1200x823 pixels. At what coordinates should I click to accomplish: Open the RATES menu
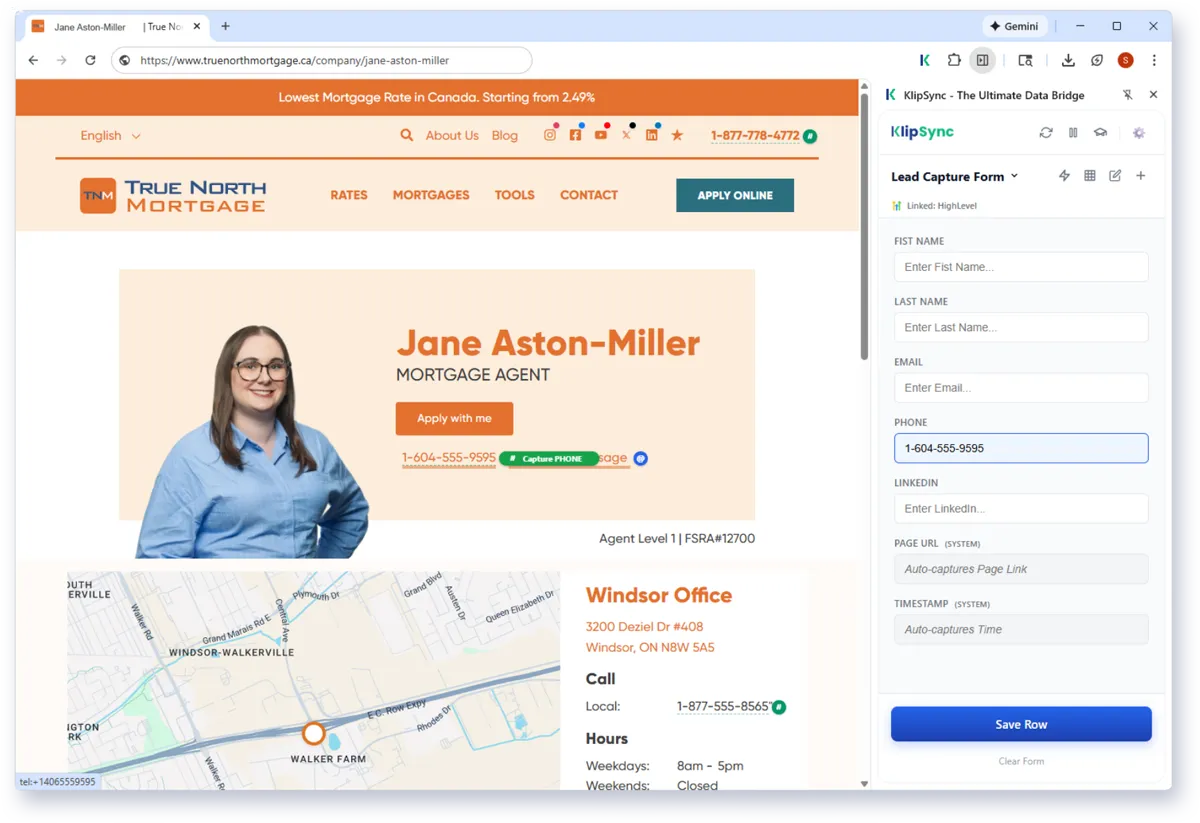point(349,195)
